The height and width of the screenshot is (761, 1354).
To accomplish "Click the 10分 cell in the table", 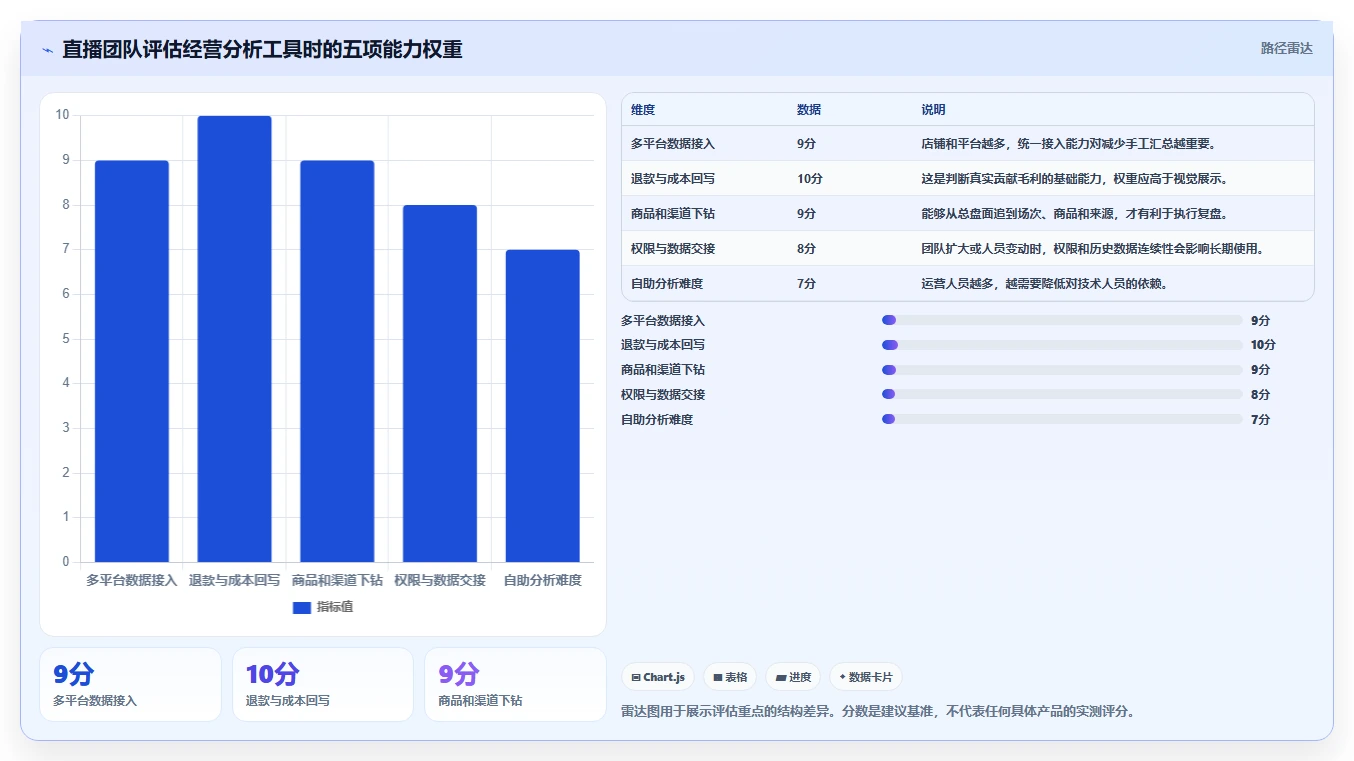I will [810, 179].
